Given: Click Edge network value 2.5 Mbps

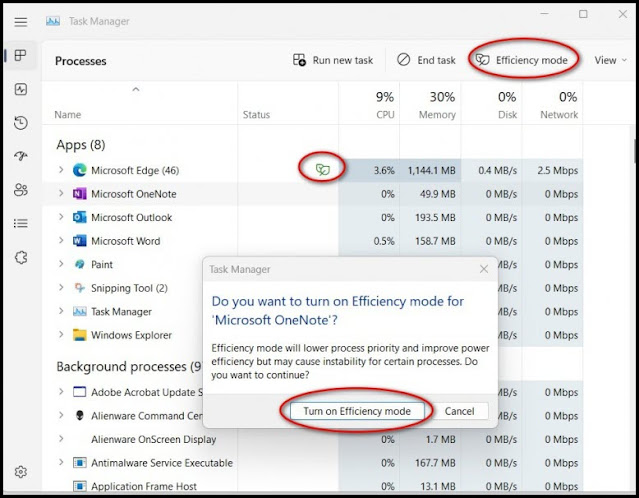Looking at the screenshot, I should [x=557, y=170].
